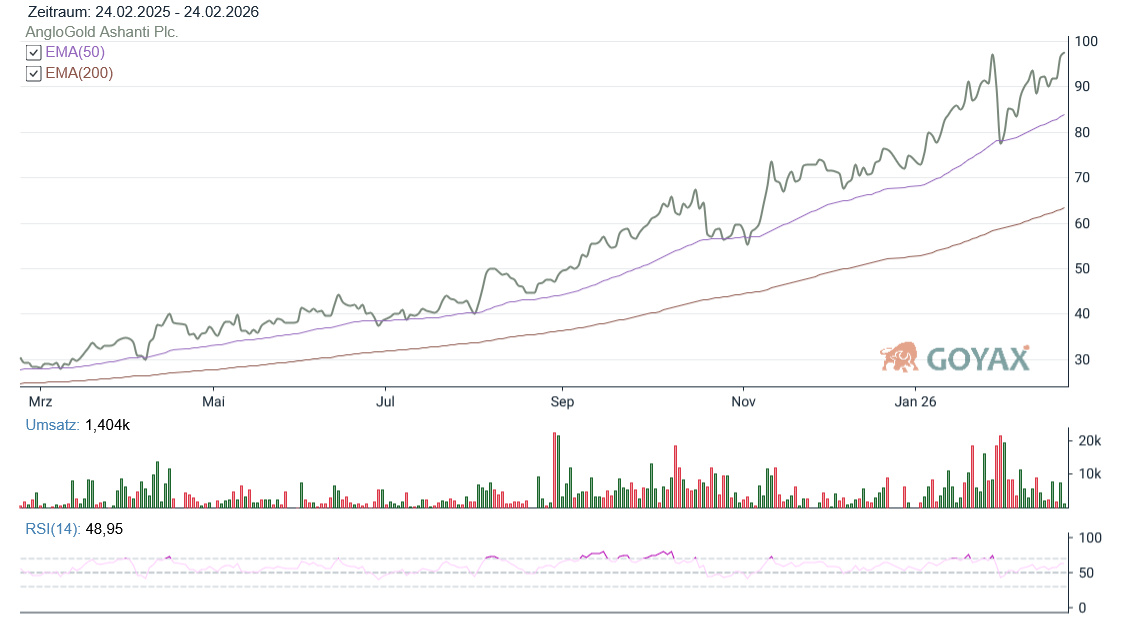Click the Zeitraum date range text
Screen dimensions: 1140x617
point(144,12)
